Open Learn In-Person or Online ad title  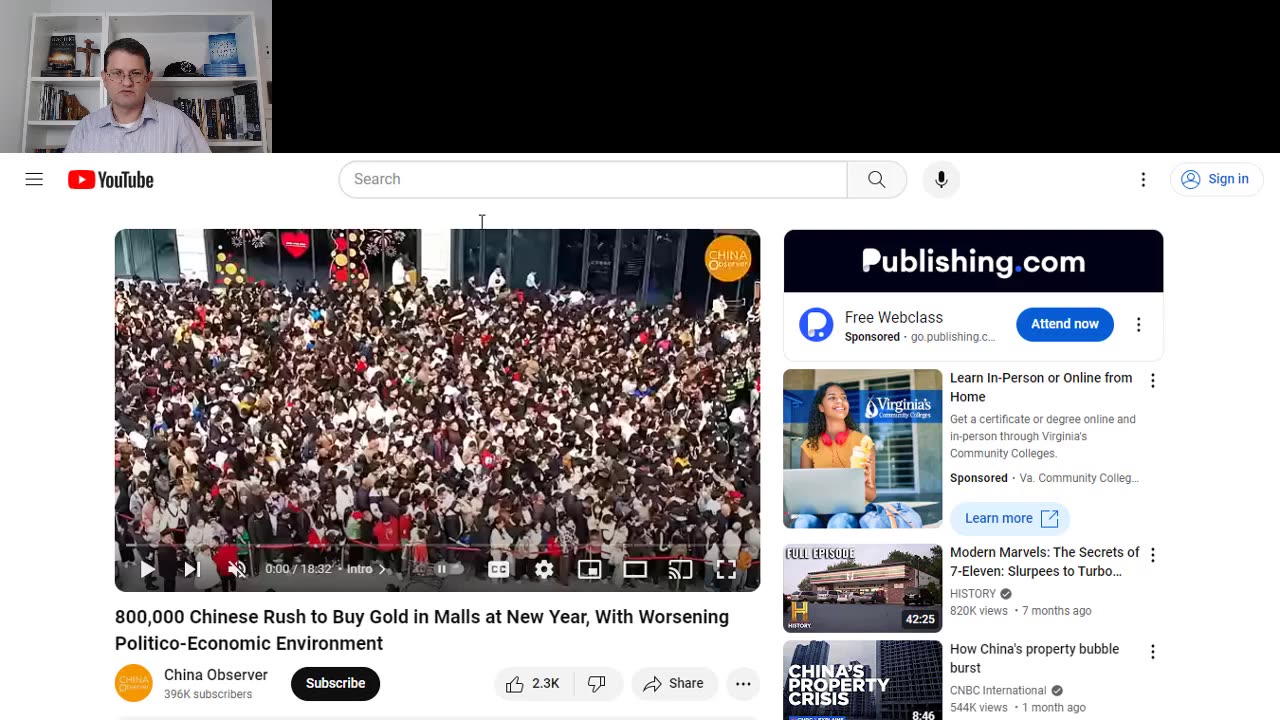(x=1041, y=387)
